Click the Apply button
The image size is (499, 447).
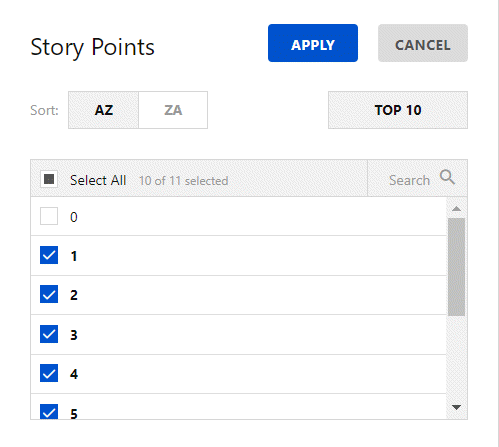pyautogui.click(x=313, y=43)
